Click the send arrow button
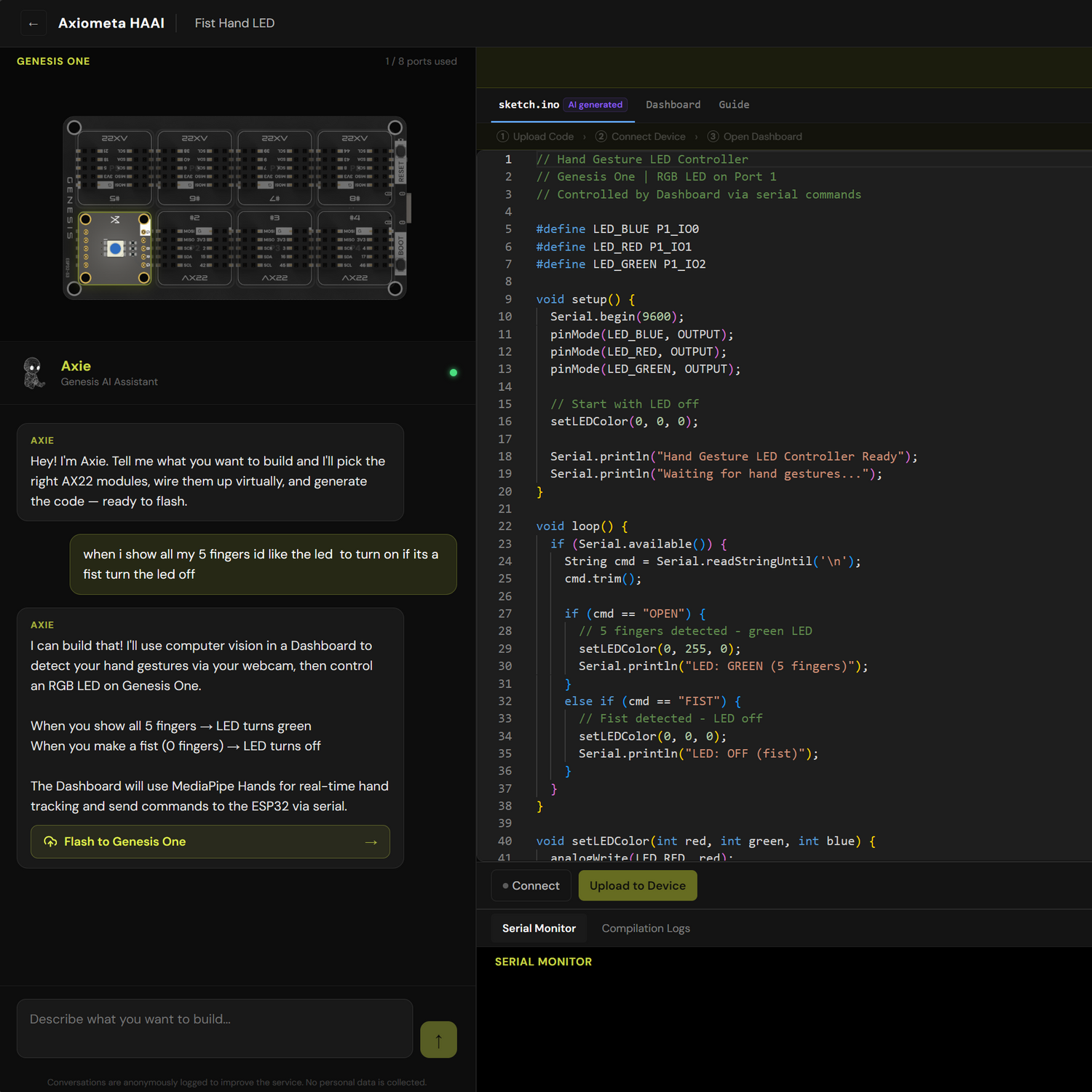The image size is (1092, 1092). pyautogui.click(x=438, y=1040)
